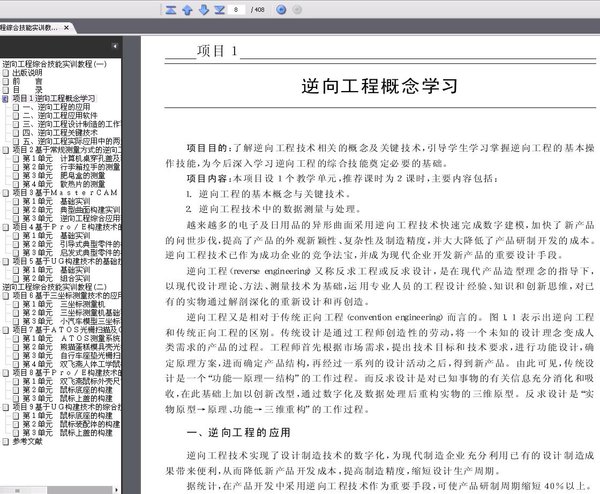Image resolution: width=600 pixels, height=494 pixels.
Task: Open bookmark 第2单元 鼠标装配件的构建
Action: (71, 424)
